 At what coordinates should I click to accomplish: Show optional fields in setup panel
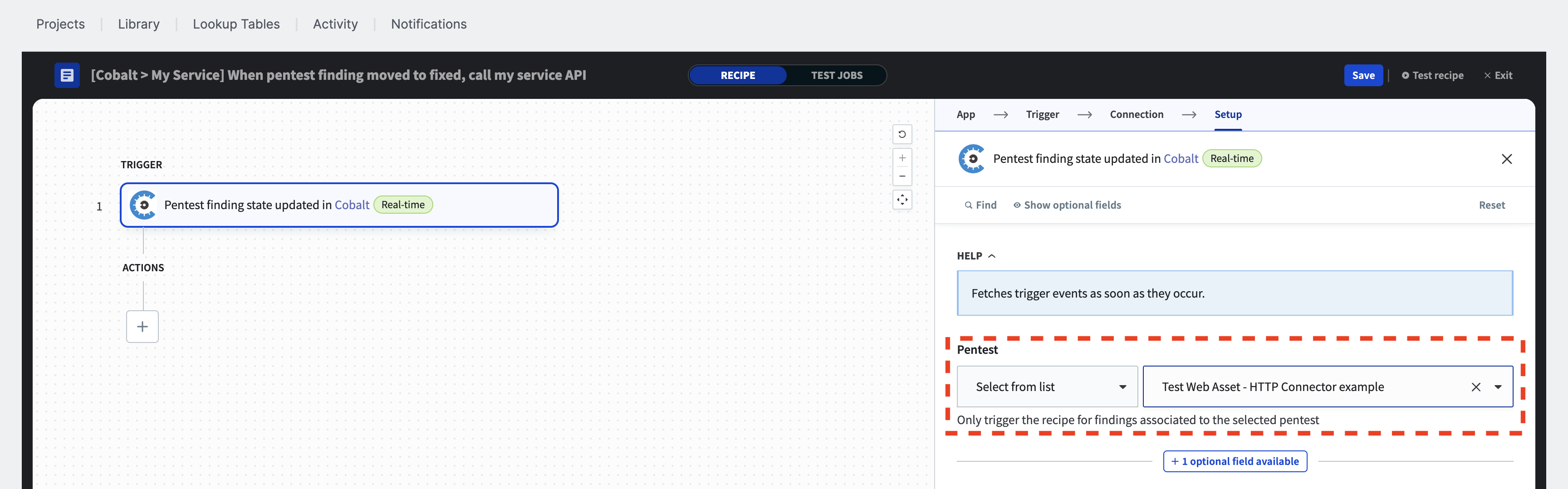pos(1067,205)
